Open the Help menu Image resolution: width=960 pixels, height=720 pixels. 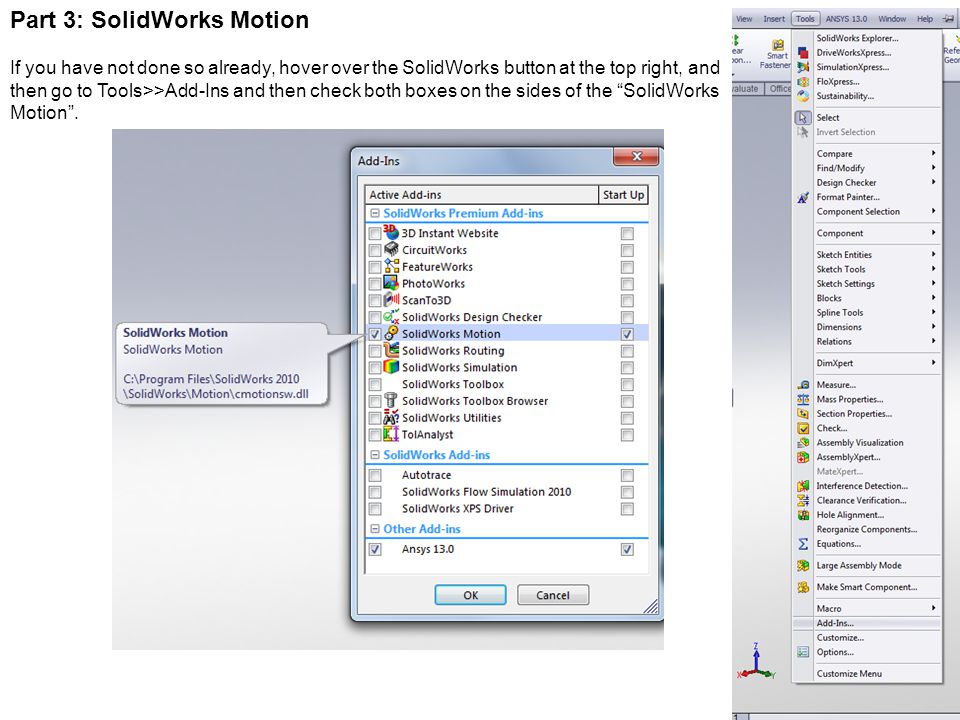point(924,19)
